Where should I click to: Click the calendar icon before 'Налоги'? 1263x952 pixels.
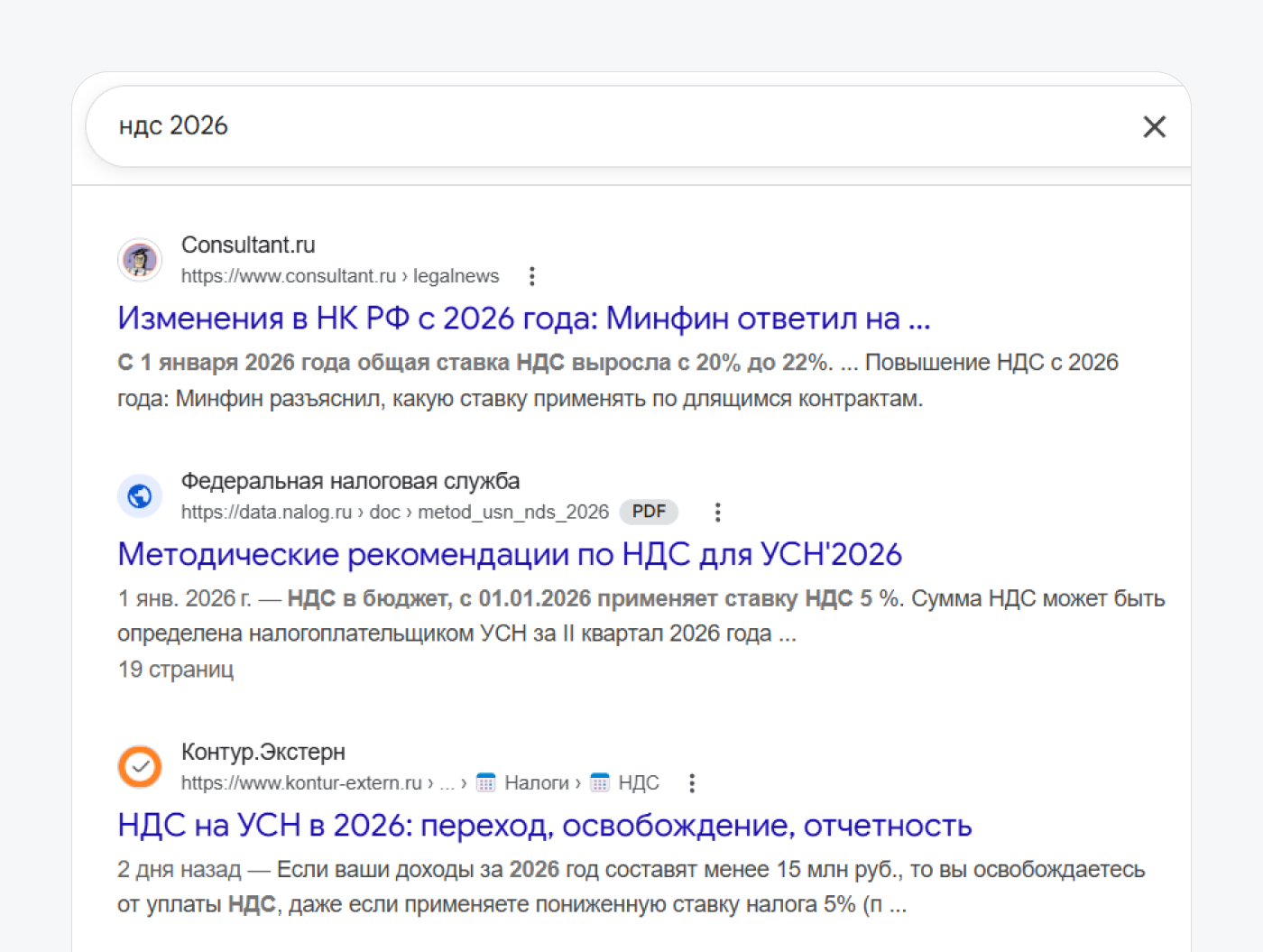point(486,782)
